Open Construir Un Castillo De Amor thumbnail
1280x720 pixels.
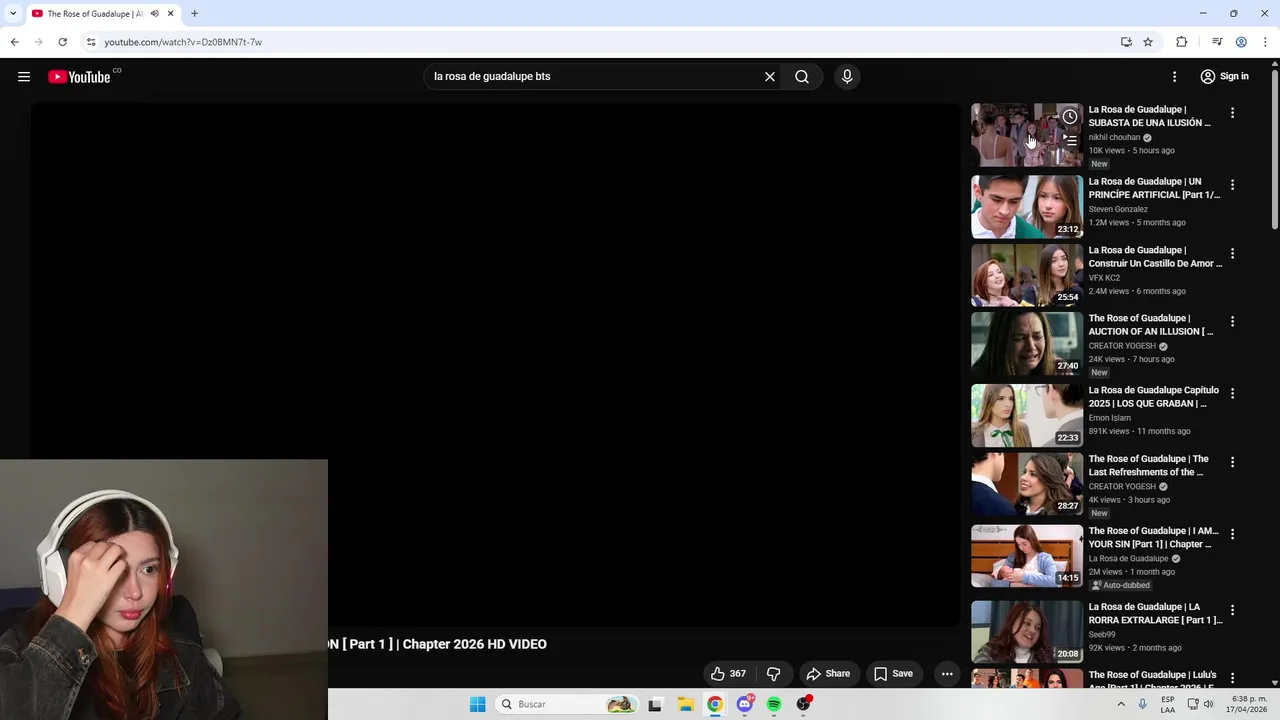click(1027, 275)
